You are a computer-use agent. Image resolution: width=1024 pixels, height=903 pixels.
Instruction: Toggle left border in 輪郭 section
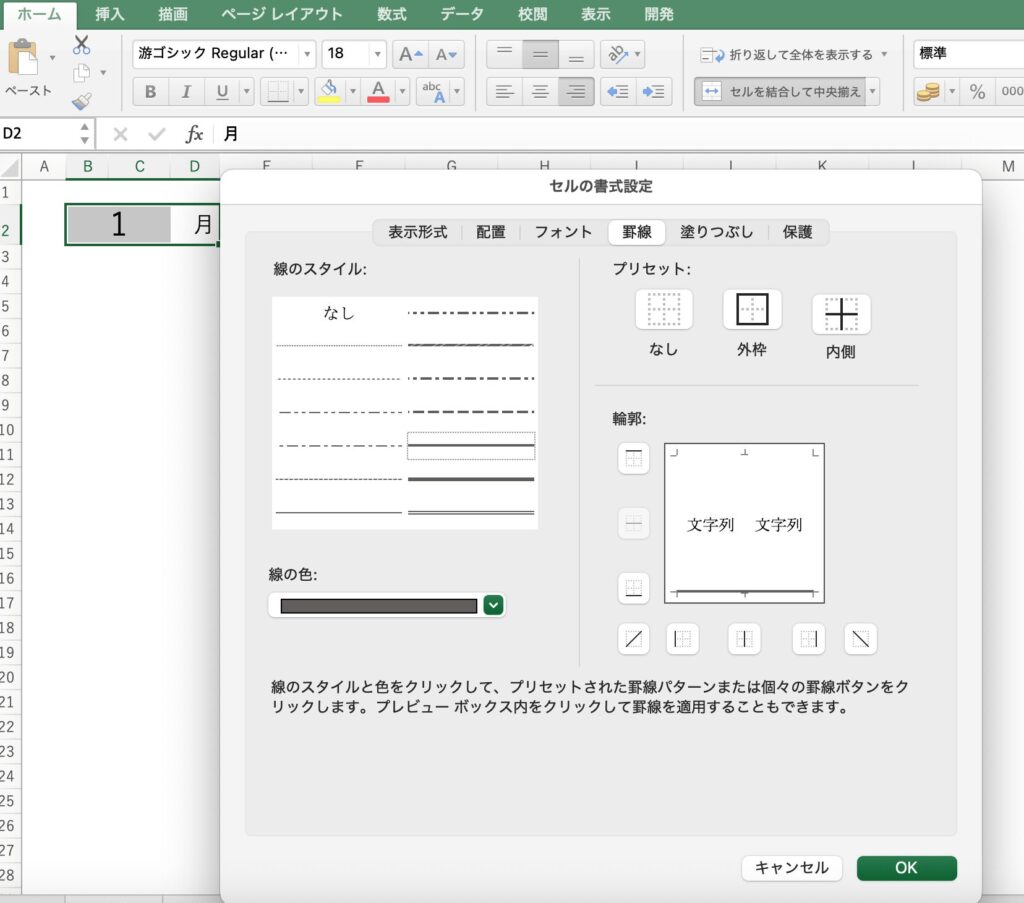pos(682,639)
